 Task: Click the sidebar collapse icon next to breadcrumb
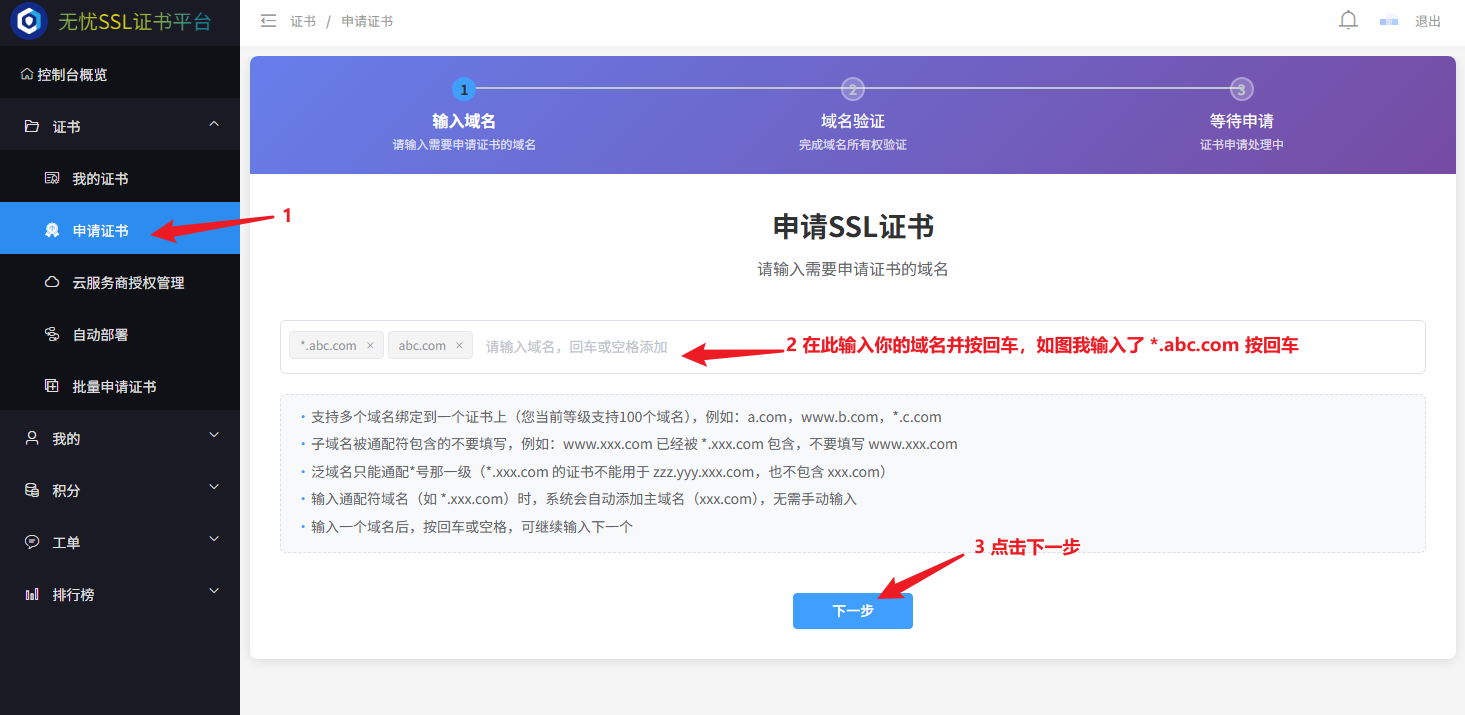pos(268,20)
